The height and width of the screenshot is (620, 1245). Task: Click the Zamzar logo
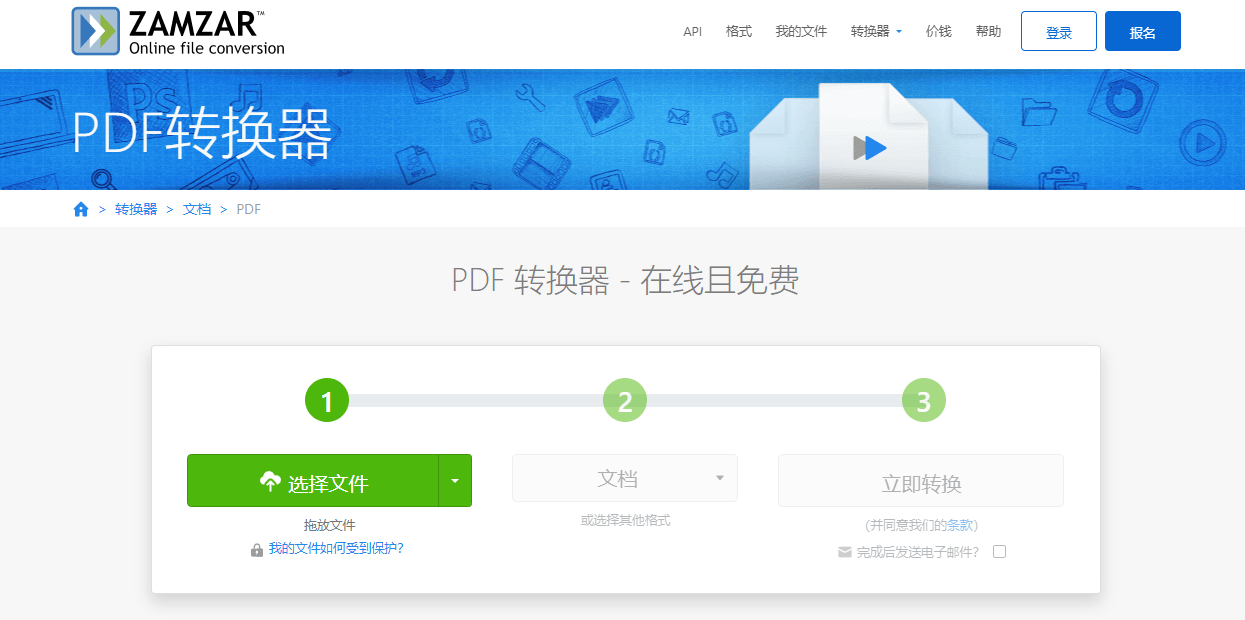point(179,31)
